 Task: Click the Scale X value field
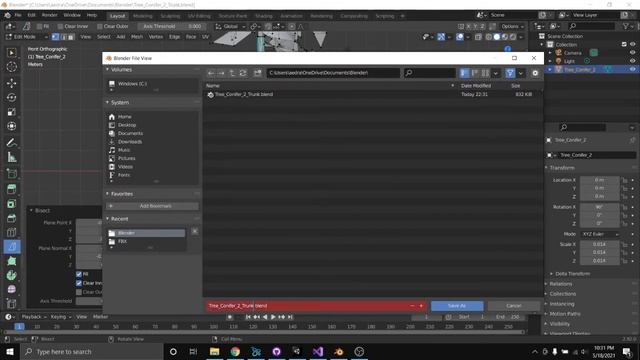[599, 244]
